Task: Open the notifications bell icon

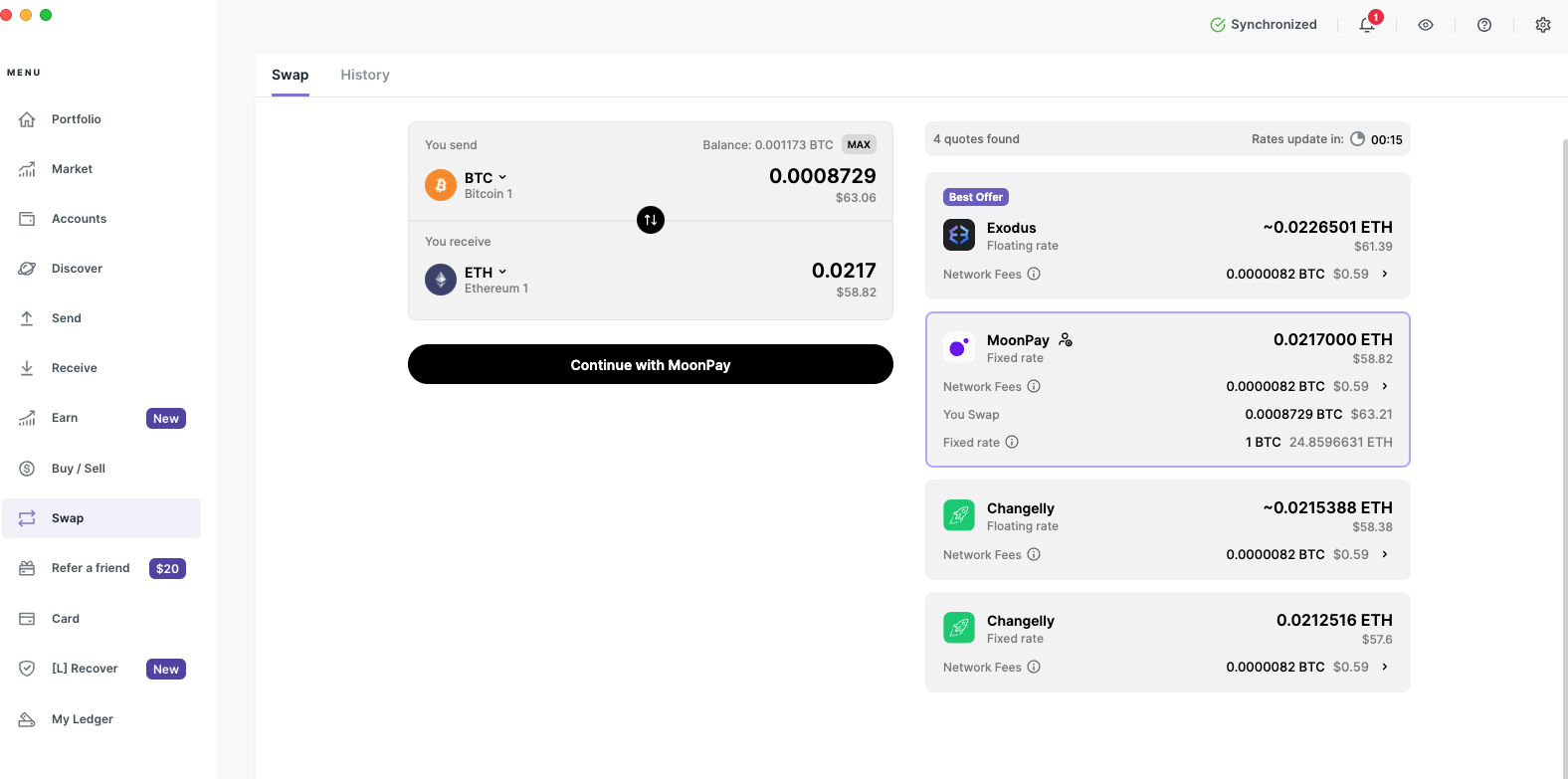Action: [x=1367, y=25]
